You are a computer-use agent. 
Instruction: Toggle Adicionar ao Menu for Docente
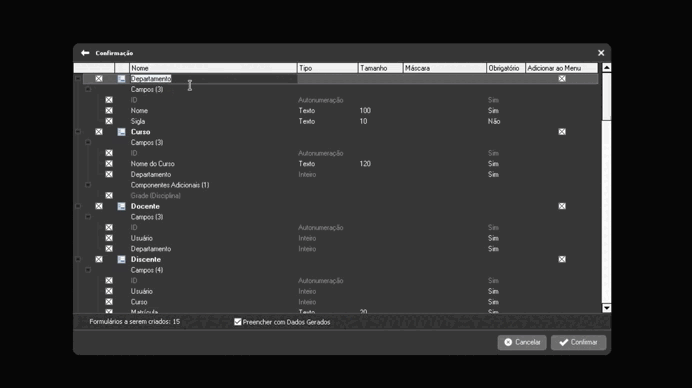[562, 206]
